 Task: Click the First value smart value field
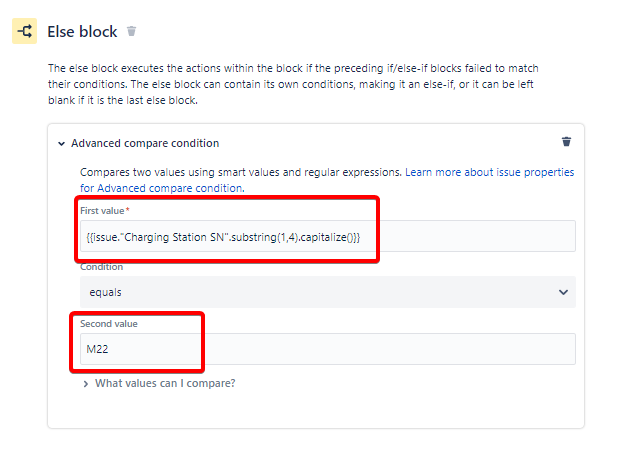point(327,236)
